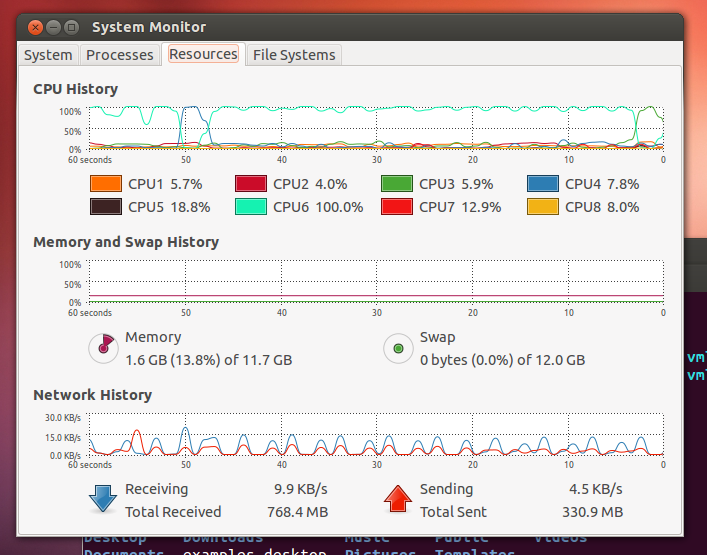The height and width of the screenshot is (555, 707).
Task: Click the Memory and Swap History graph
Action: tap(376, 281)
